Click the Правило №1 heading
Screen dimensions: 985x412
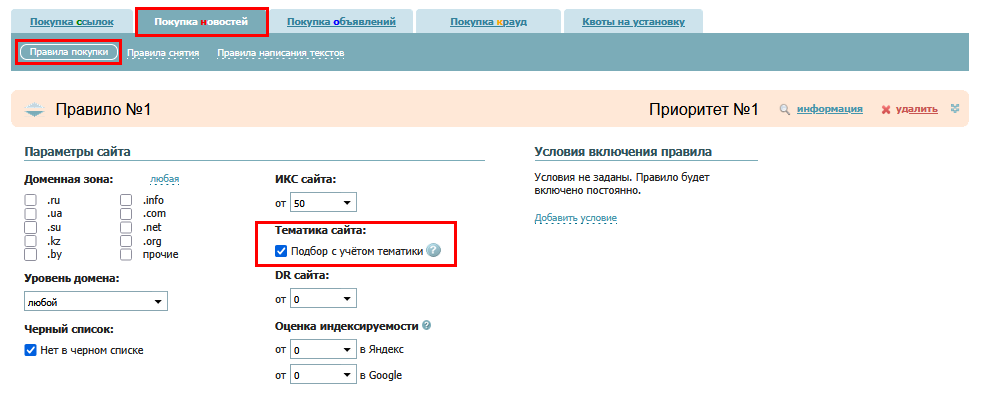(x=104, y=109)
